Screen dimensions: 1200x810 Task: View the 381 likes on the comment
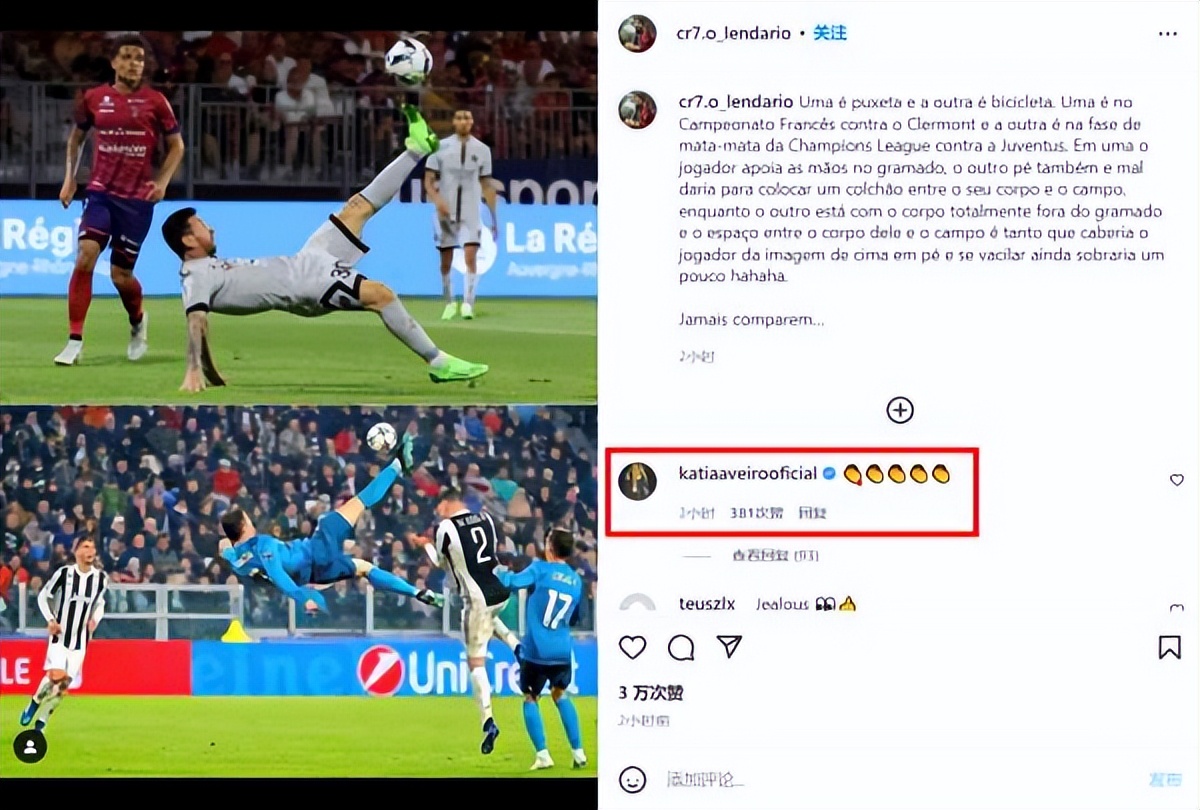(757, 513)
